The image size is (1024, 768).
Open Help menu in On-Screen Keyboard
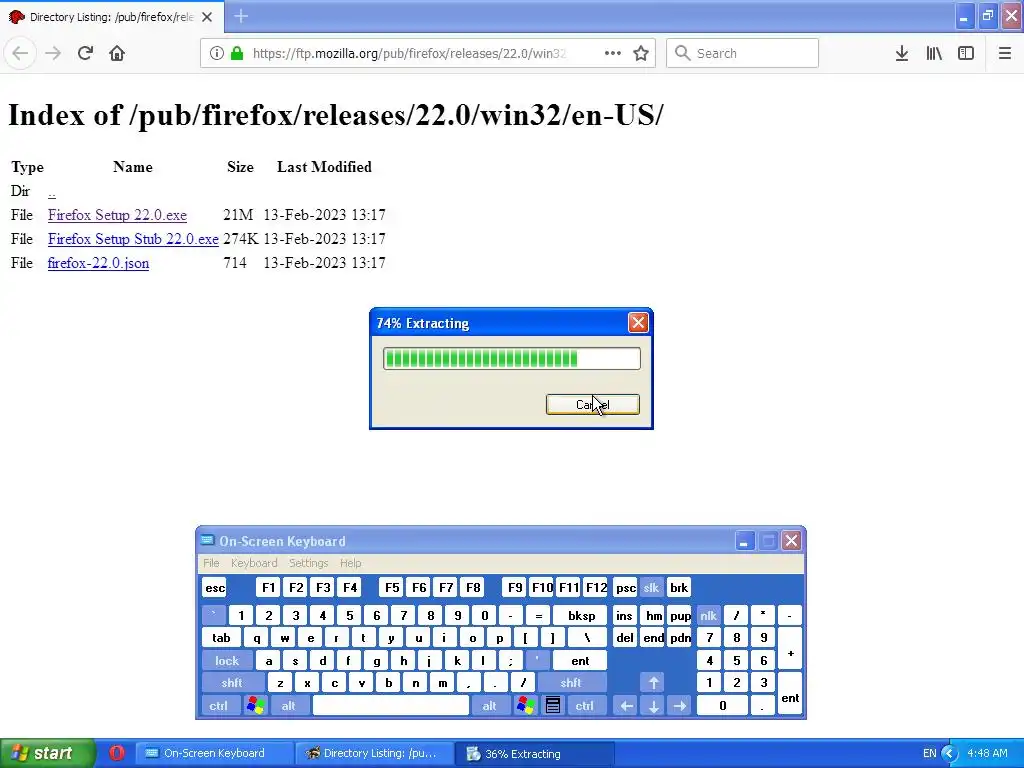click(x=351, y=563)
